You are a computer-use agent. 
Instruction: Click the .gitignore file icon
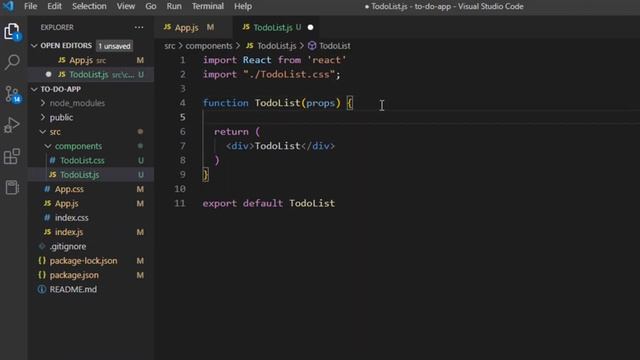pyautogui.click(x=42, y=246)
